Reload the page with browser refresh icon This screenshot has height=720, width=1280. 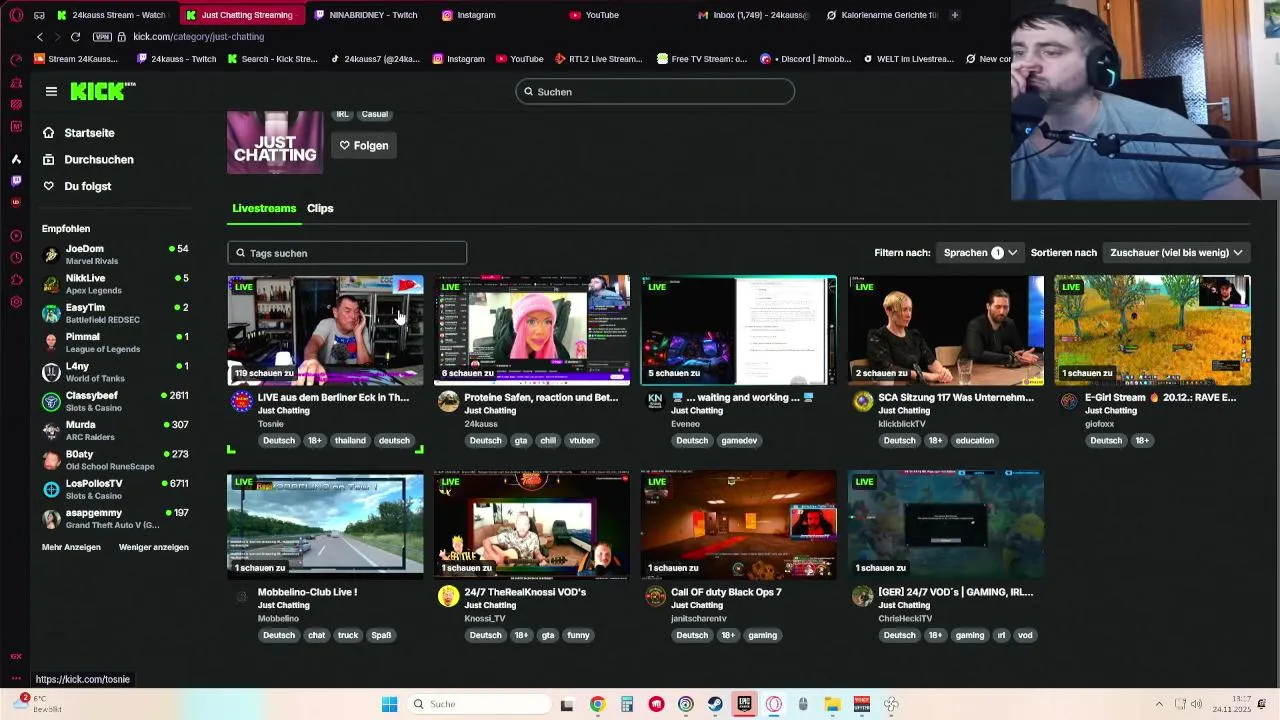[75, 37]
